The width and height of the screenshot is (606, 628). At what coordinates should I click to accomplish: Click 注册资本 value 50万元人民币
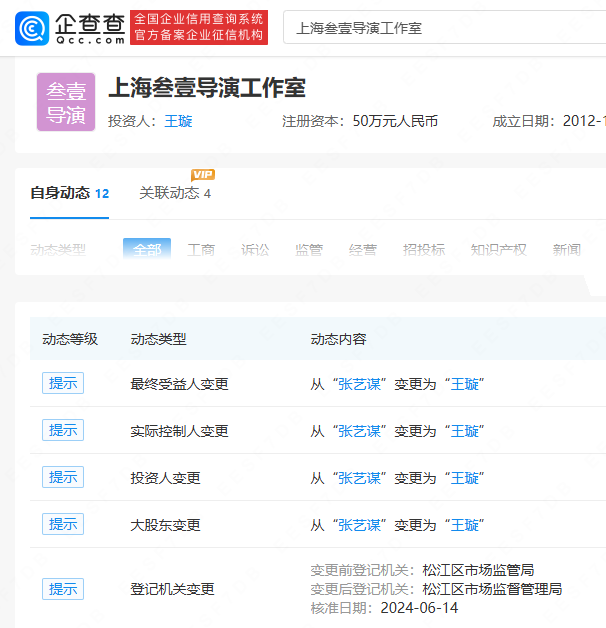click(395, 121)
